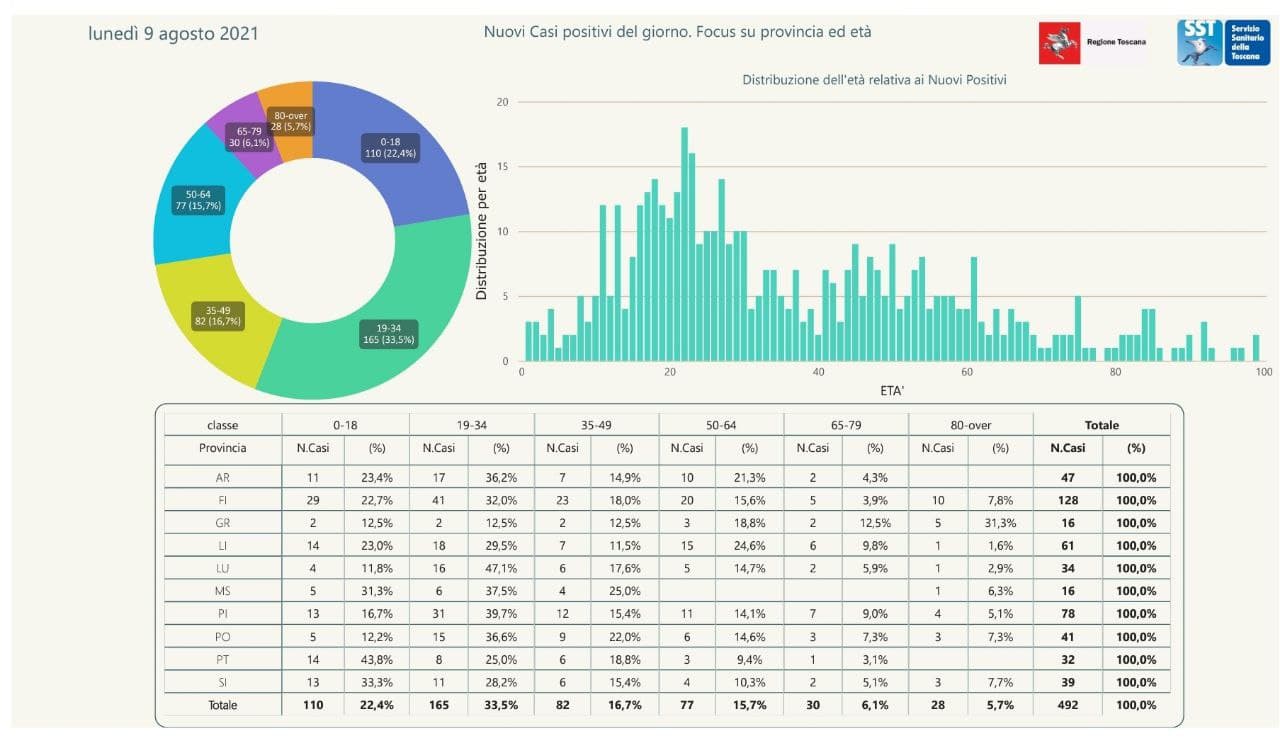The height and width of the screenshot is (743, 1280).
Task: Click the 'lunedì 9 agosto 2021' date
Action: 173,34
